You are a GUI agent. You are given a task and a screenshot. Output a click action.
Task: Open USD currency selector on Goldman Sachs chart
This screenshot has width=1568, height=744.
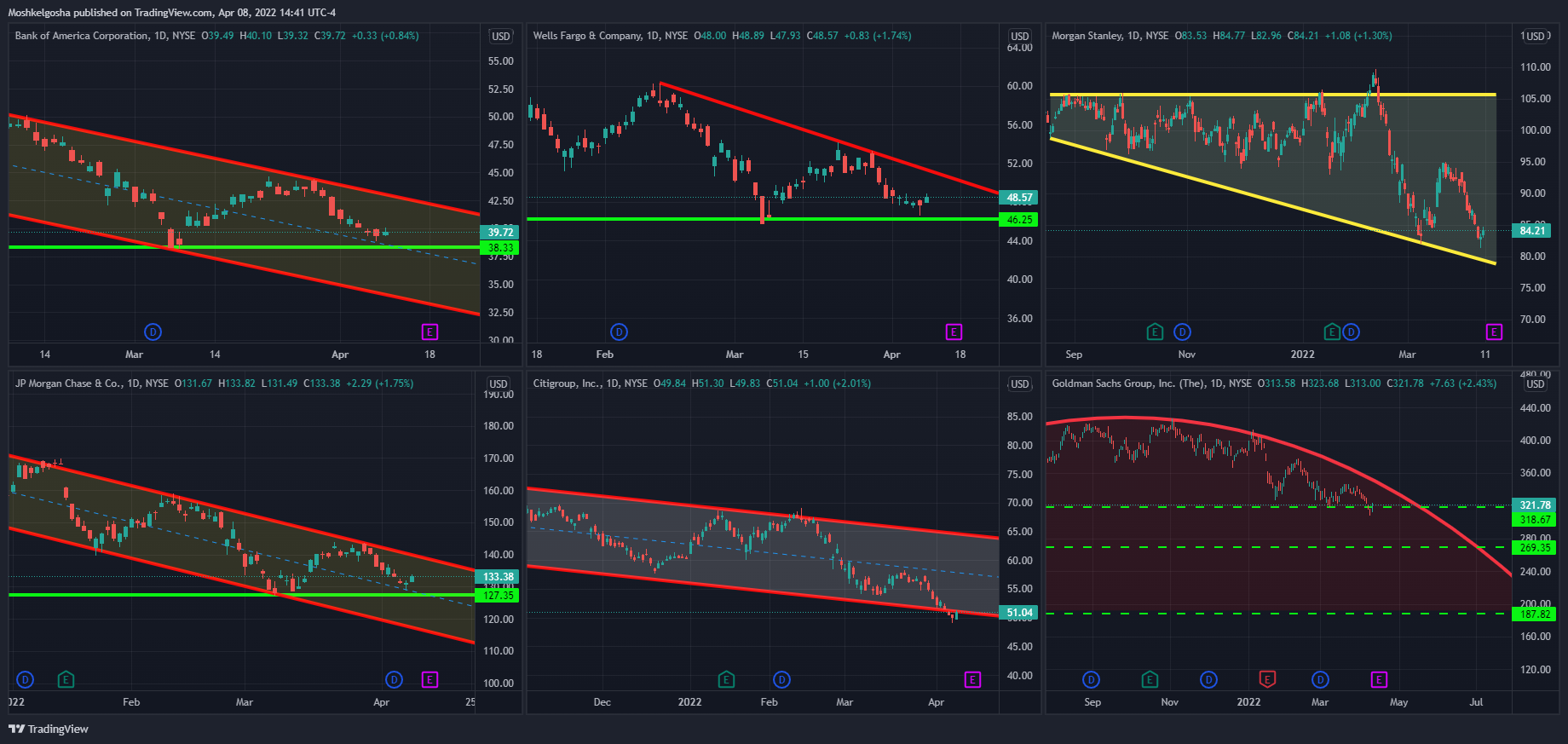(1536, 384)
